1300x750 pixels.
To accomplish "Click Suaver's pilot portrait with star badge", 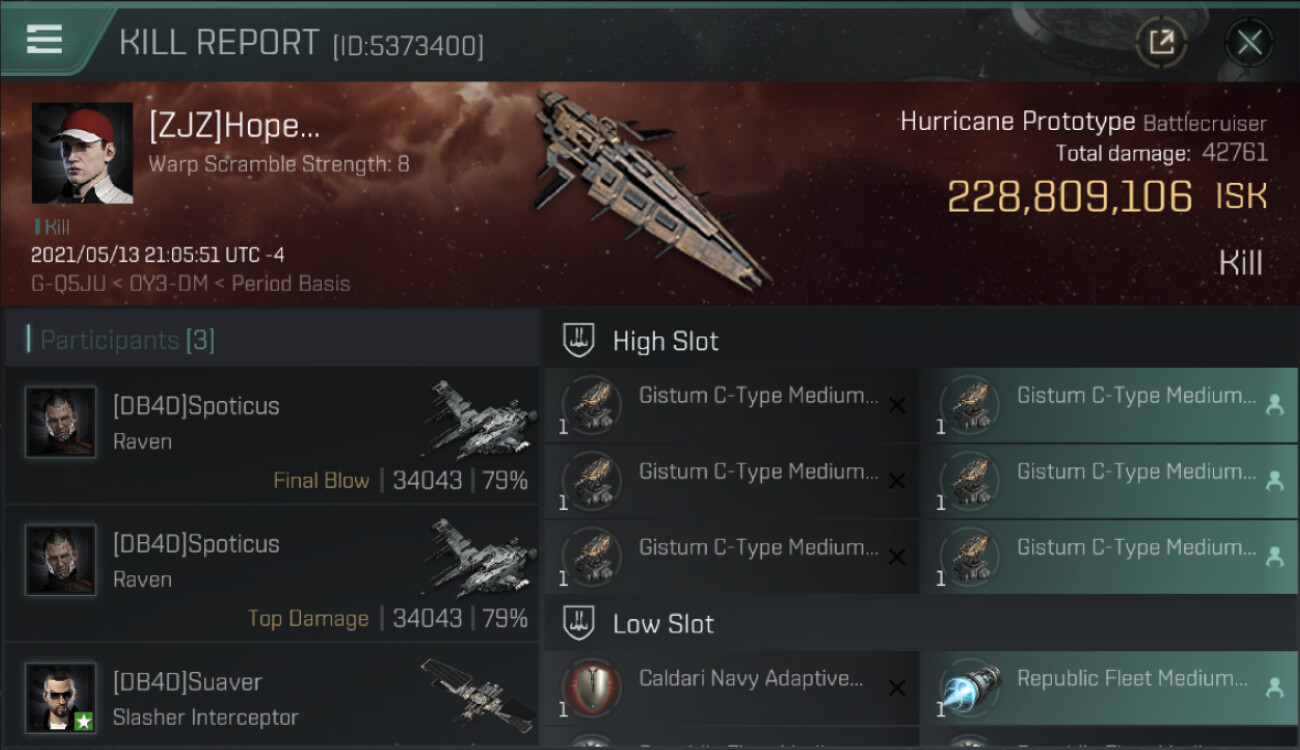I will coord(61,697).
